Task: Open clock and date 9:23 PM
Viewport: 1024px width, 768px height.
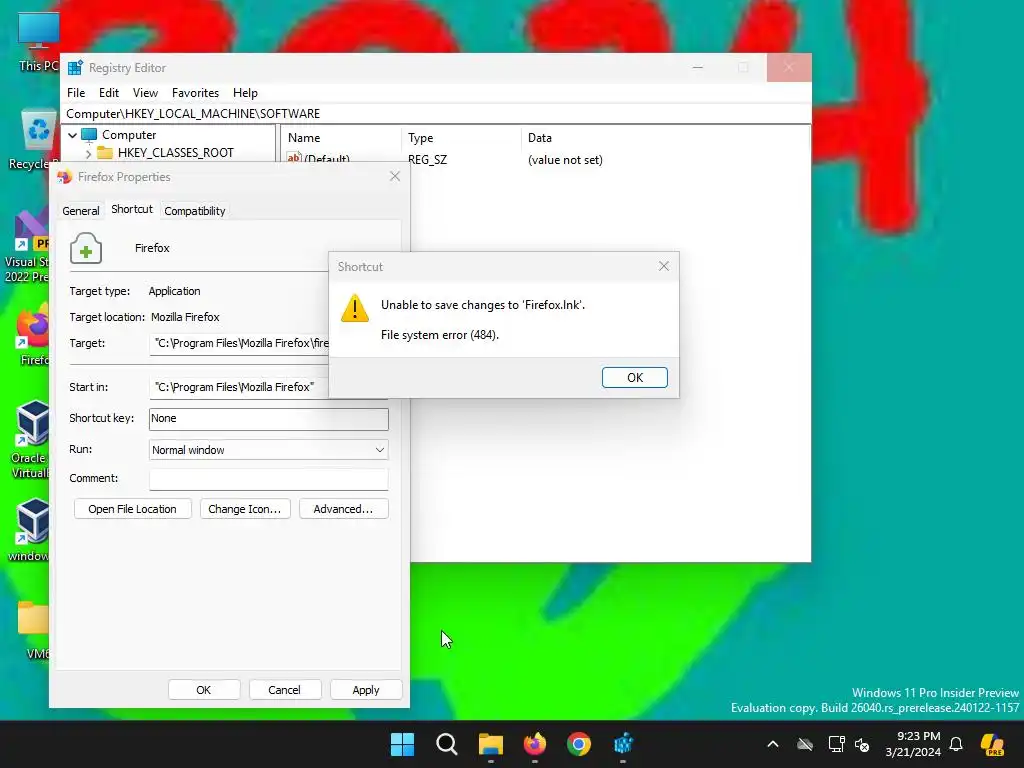Action: tap(913, 744)
